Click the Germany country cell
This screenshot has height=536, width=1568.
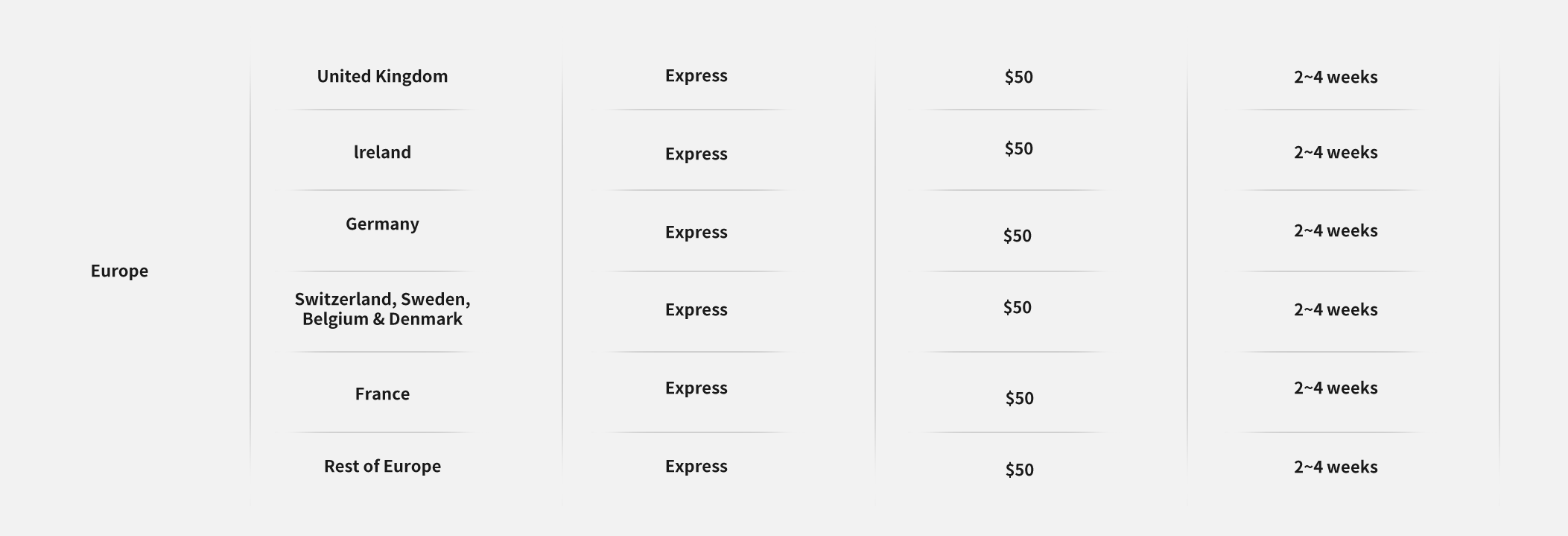pyautogui.click(x=382, y=224)
